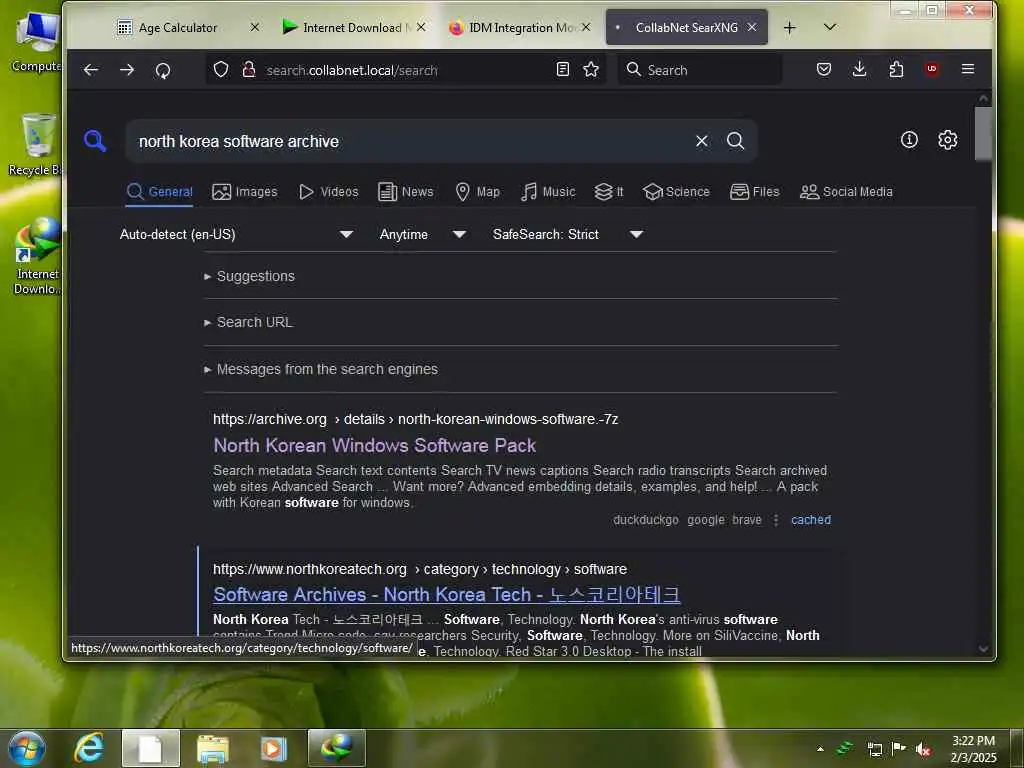This screenshot has height=768, width=1024.
Task: Open the Anytime time range dropdown
Action: click(x=423, y=234)
